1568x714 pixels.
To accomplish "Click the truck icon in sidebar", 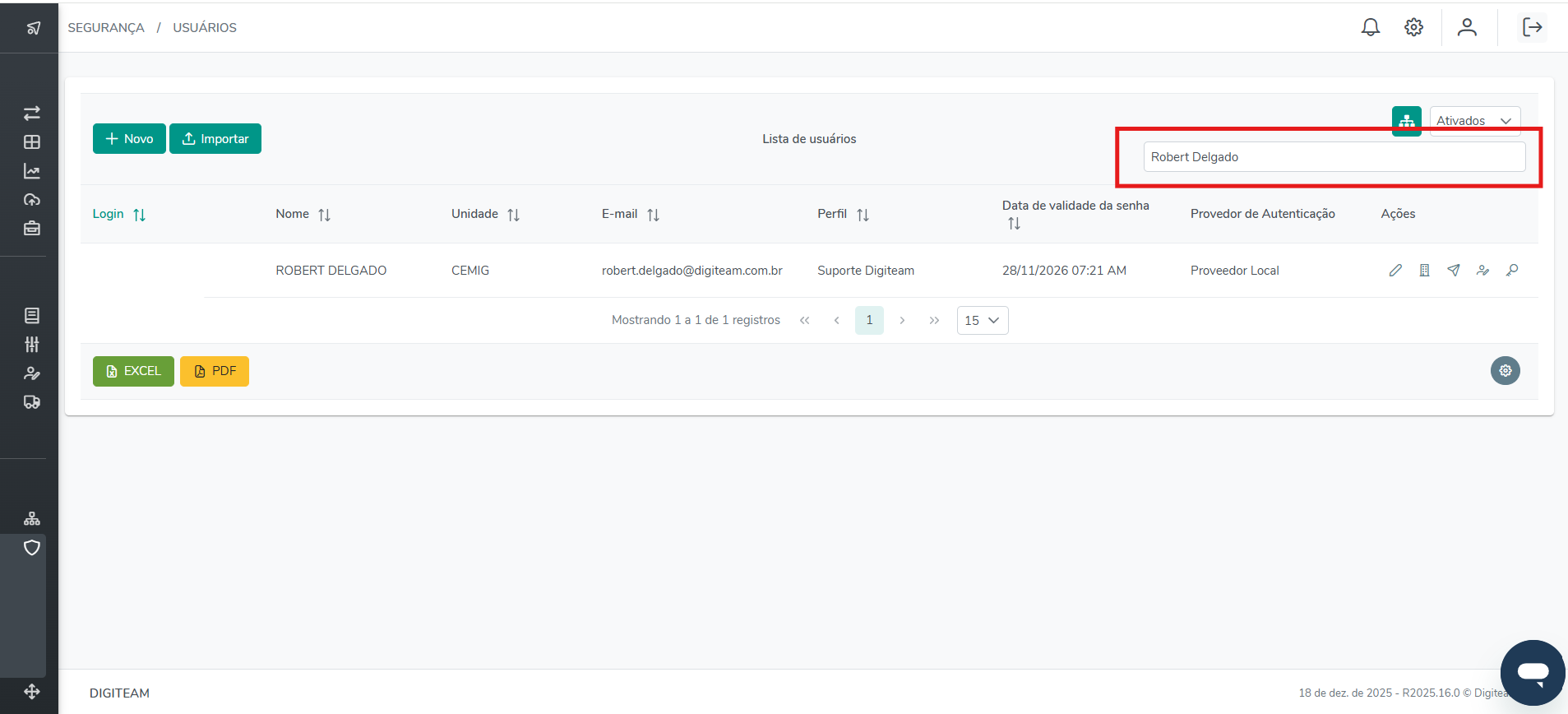I will (x=32, y=402).
